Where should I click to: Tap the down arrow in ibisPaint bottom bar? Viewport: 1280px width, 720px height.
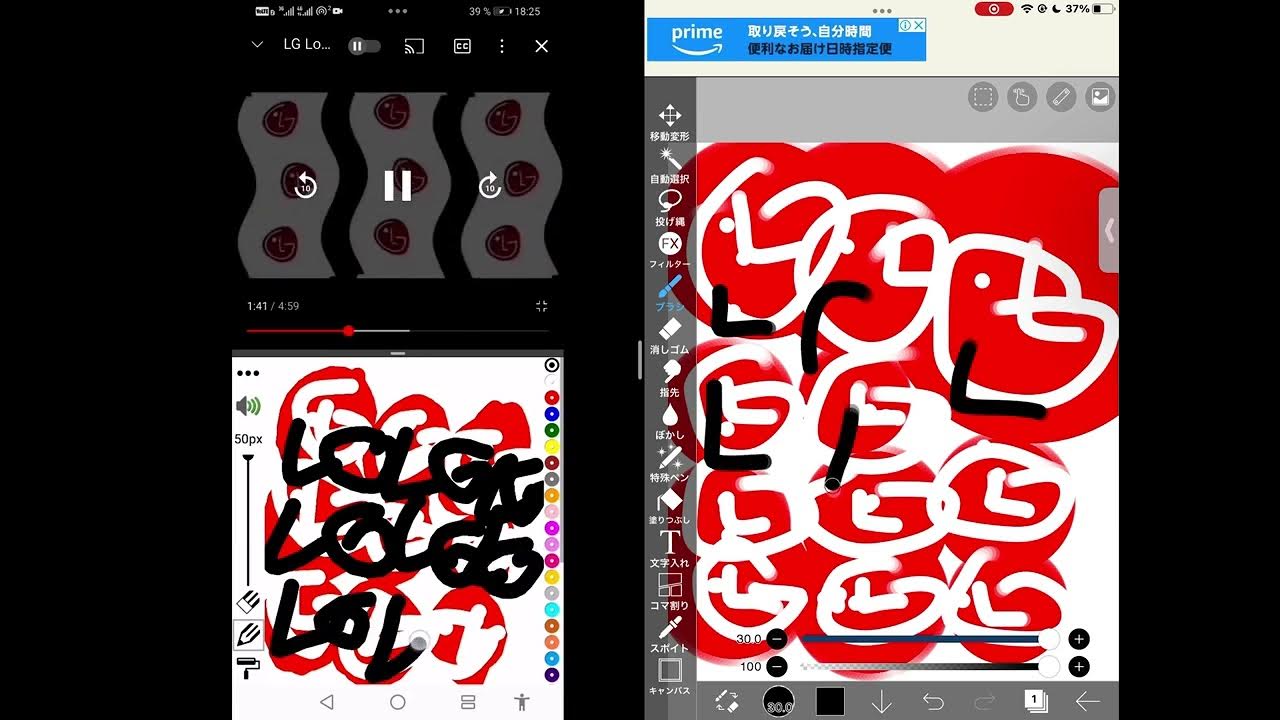pos(881,702)
